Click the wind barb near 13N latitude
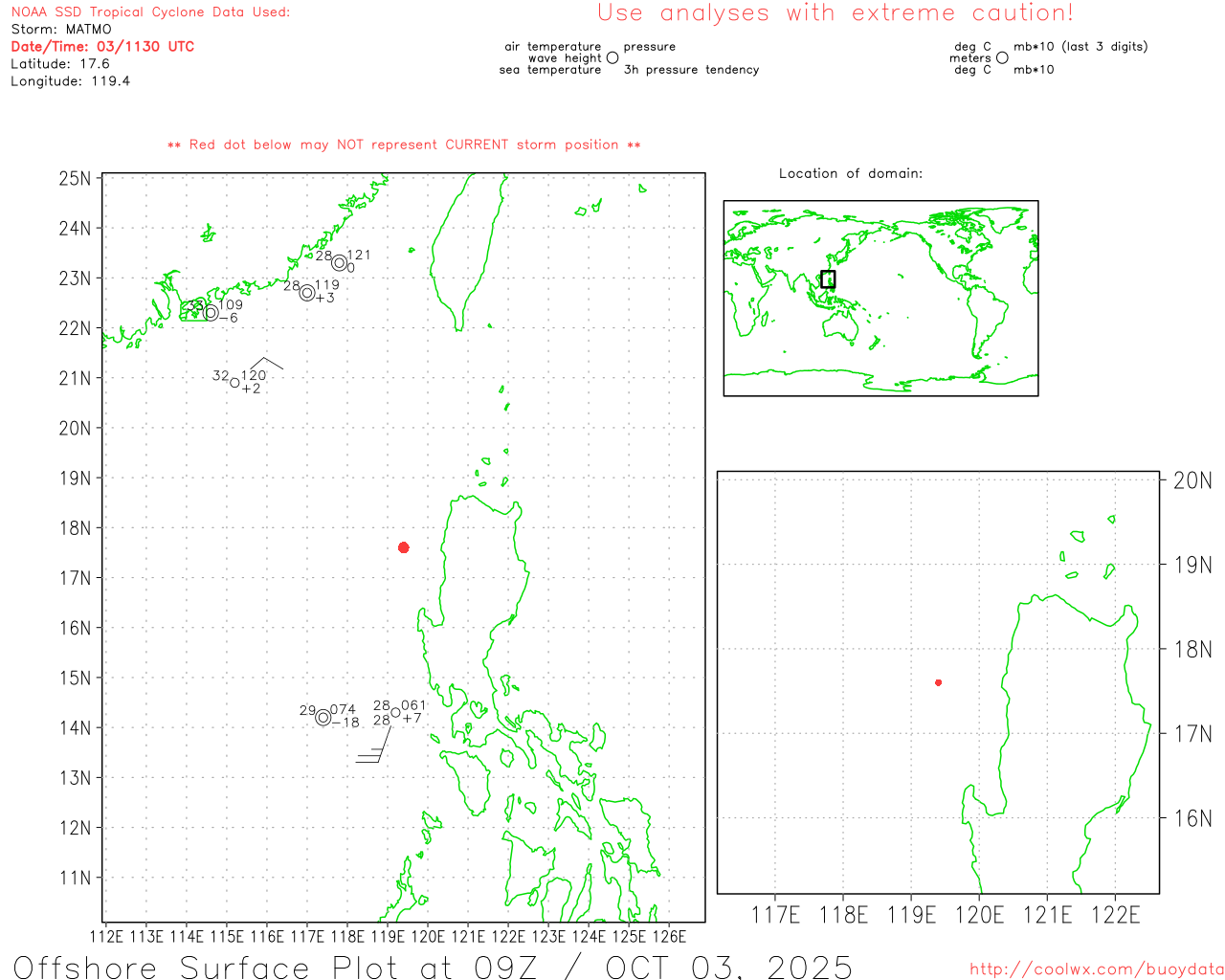Viewport: 1225px width, 980px height. (x=373, y=751)
